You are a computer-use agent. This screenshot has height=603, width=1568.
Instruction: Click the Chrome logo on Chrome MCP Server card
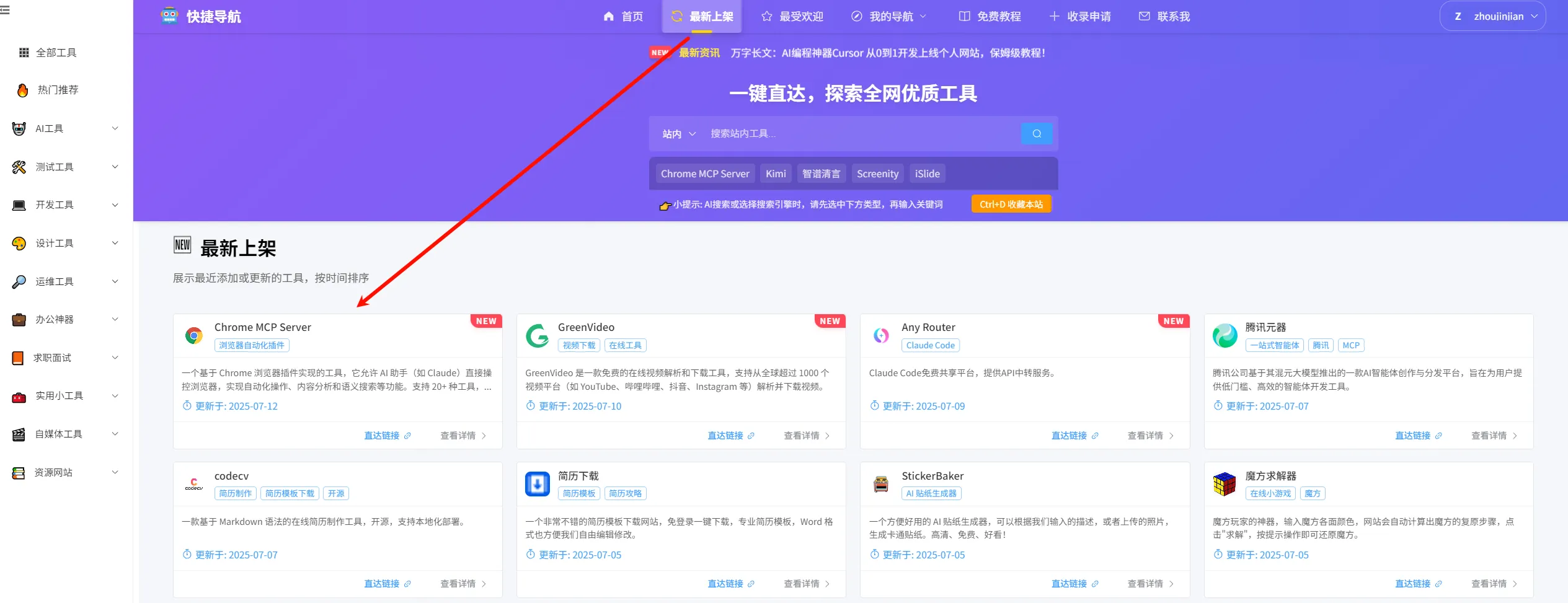pos(194,335)
